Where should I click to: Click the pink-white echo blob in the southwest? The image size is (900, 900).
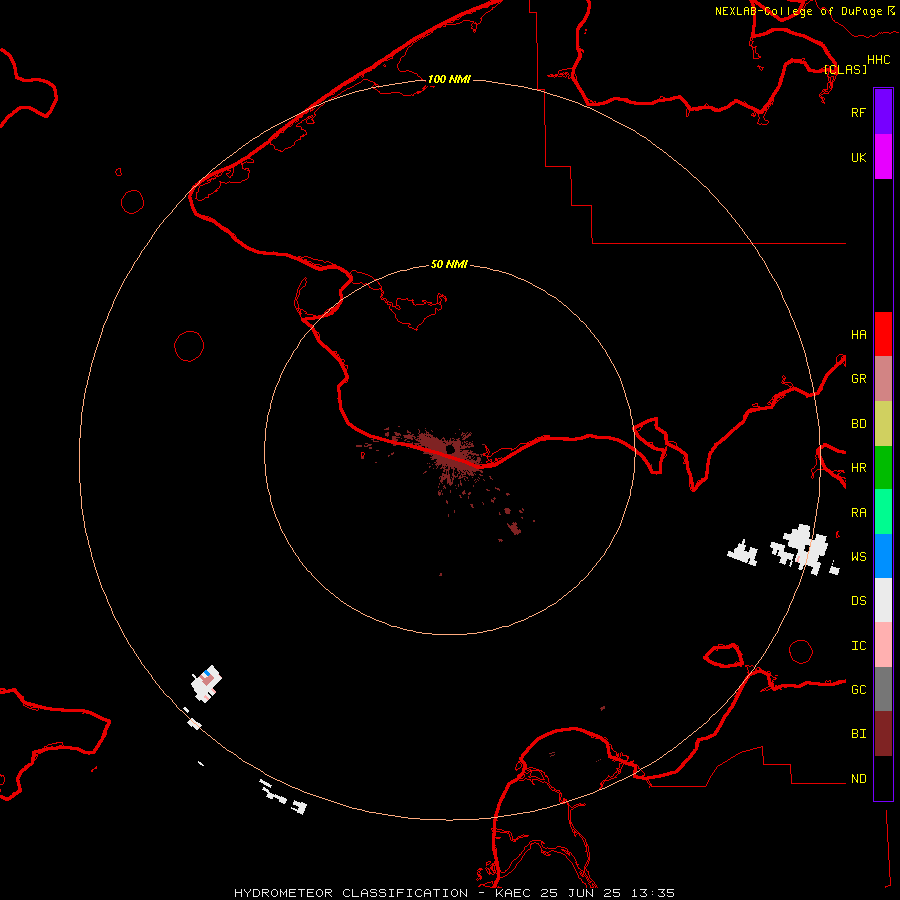click(206, 683)
